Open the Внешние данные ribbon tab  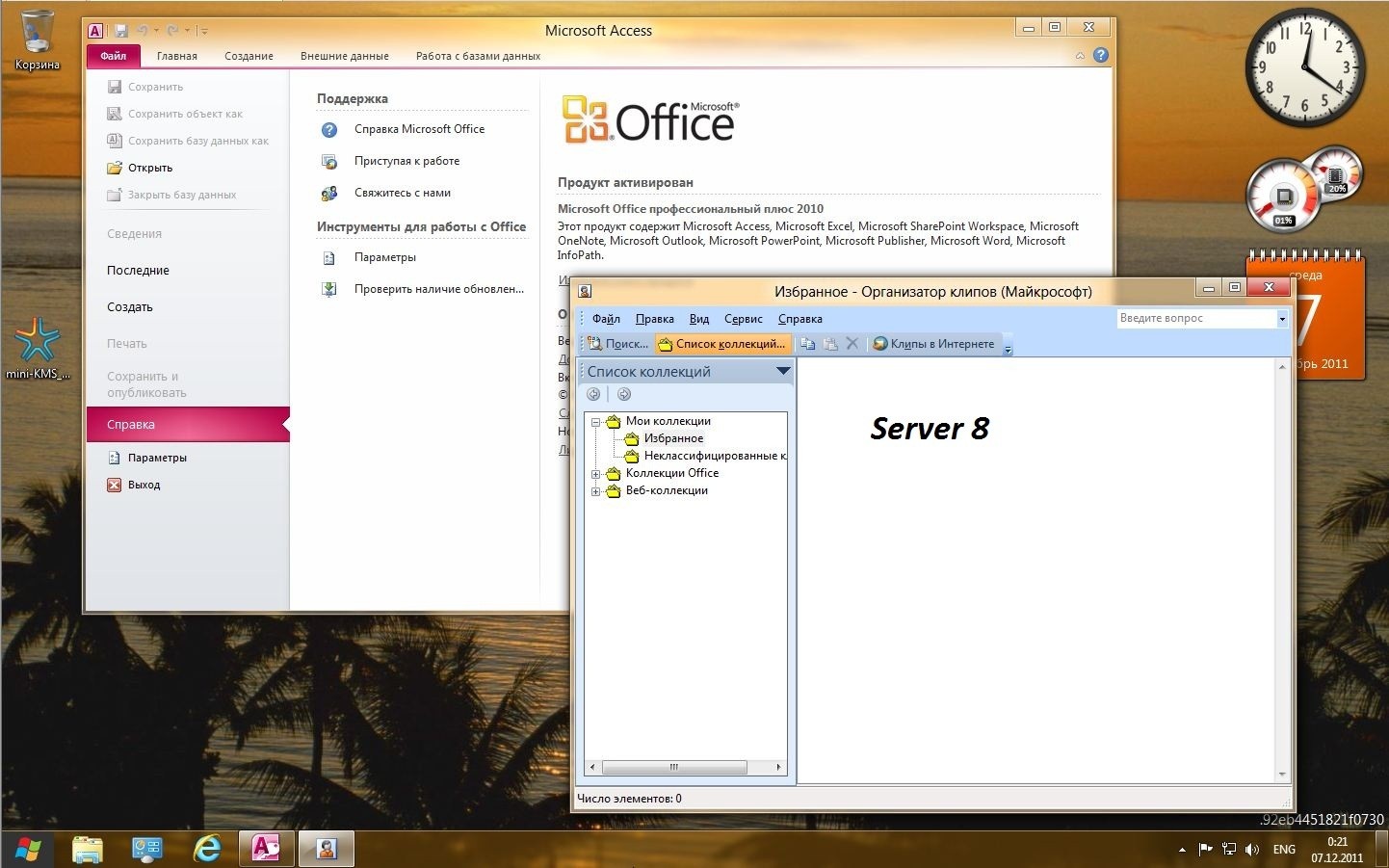click(x=344, y=56)
